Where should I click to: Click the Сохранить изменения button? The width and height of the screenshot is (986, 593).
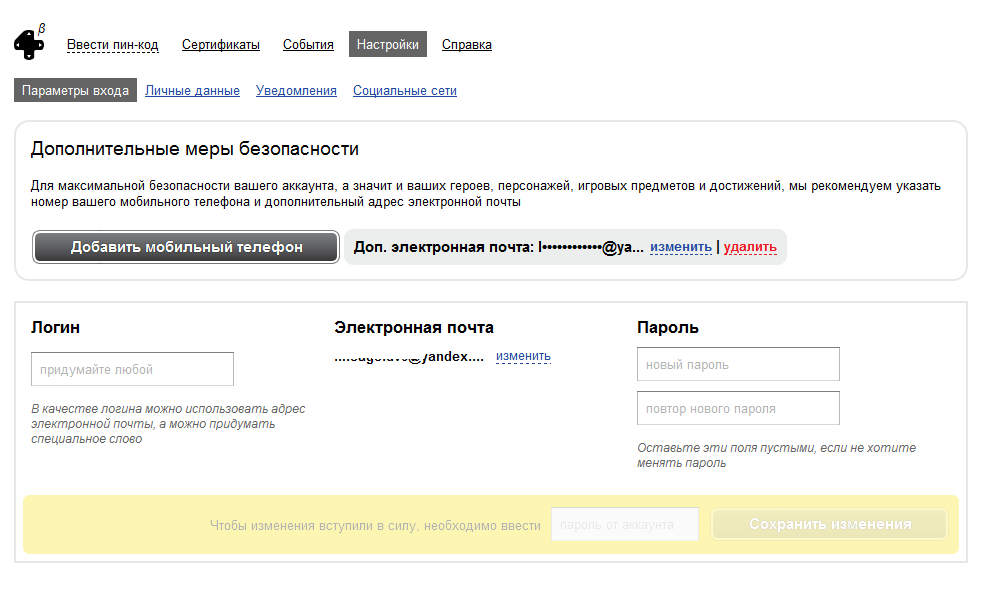coord(829,524)
